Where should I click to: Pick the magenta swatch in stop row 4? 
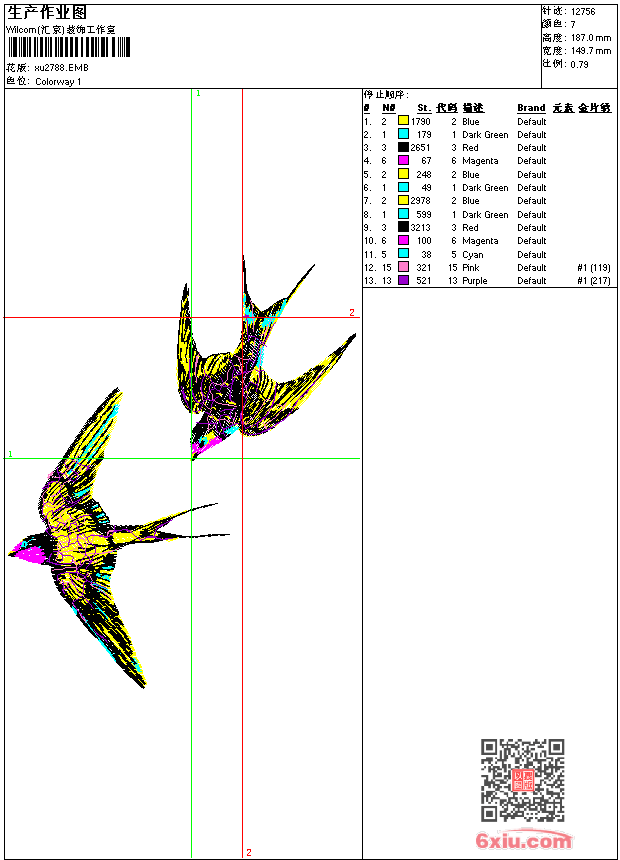click(404, 160)
